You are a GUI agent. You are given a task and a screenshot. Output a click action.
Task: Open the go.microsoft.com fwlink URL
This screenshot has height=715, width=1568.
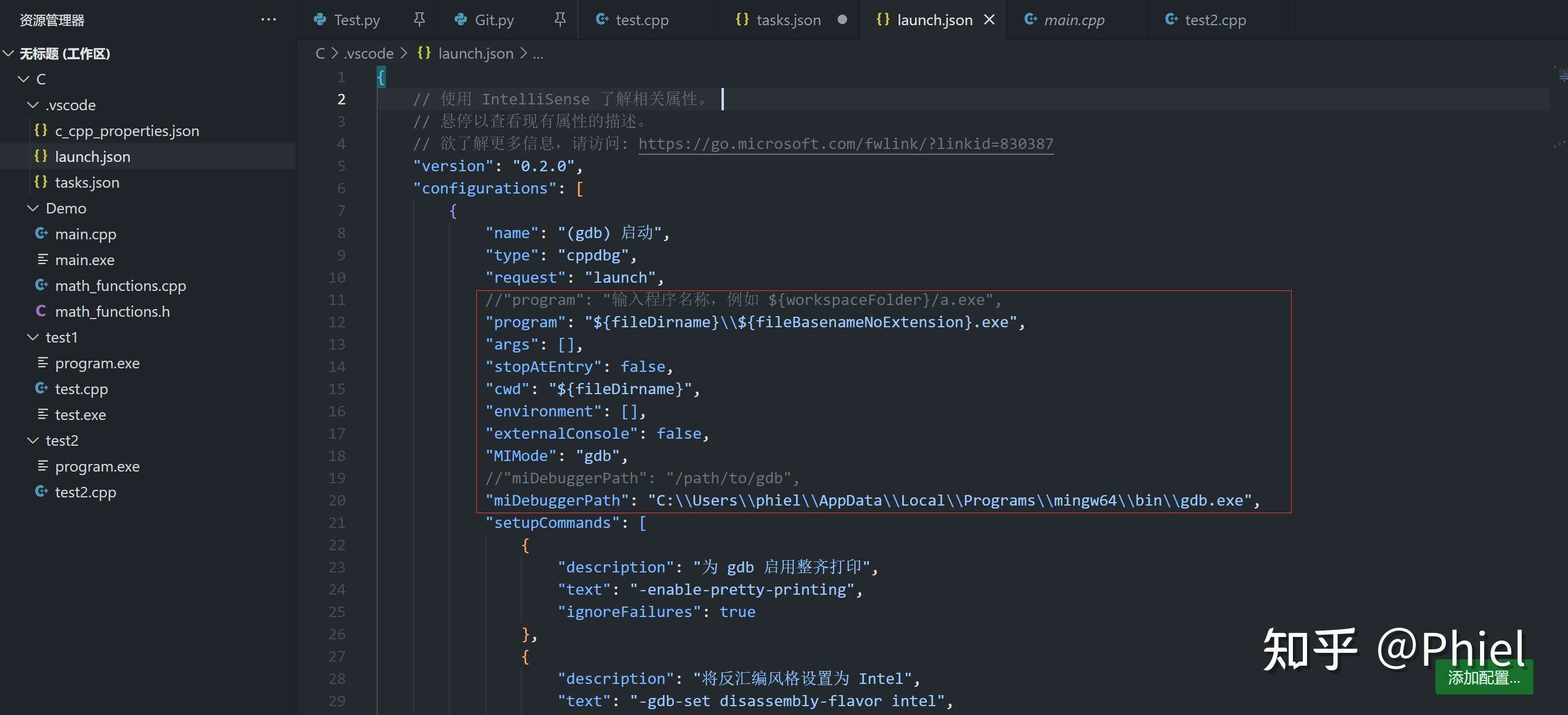click(x=845, y=144)
